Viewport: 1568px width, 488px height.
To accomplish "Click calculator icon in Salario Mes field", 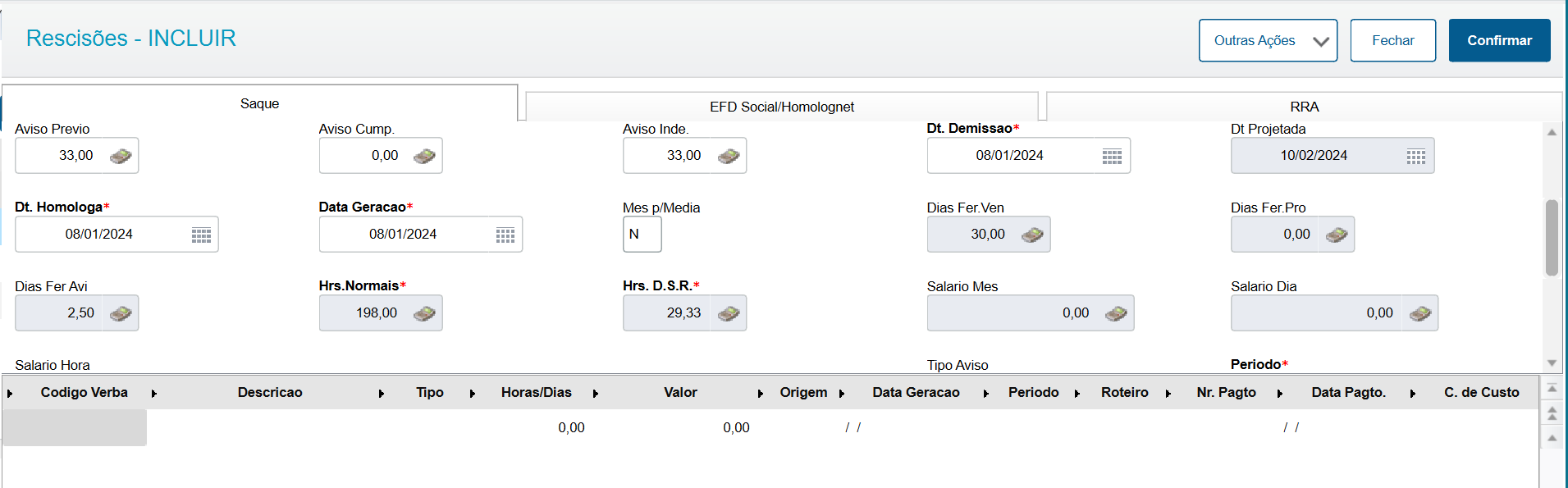I will click(x=1116, y=313).
